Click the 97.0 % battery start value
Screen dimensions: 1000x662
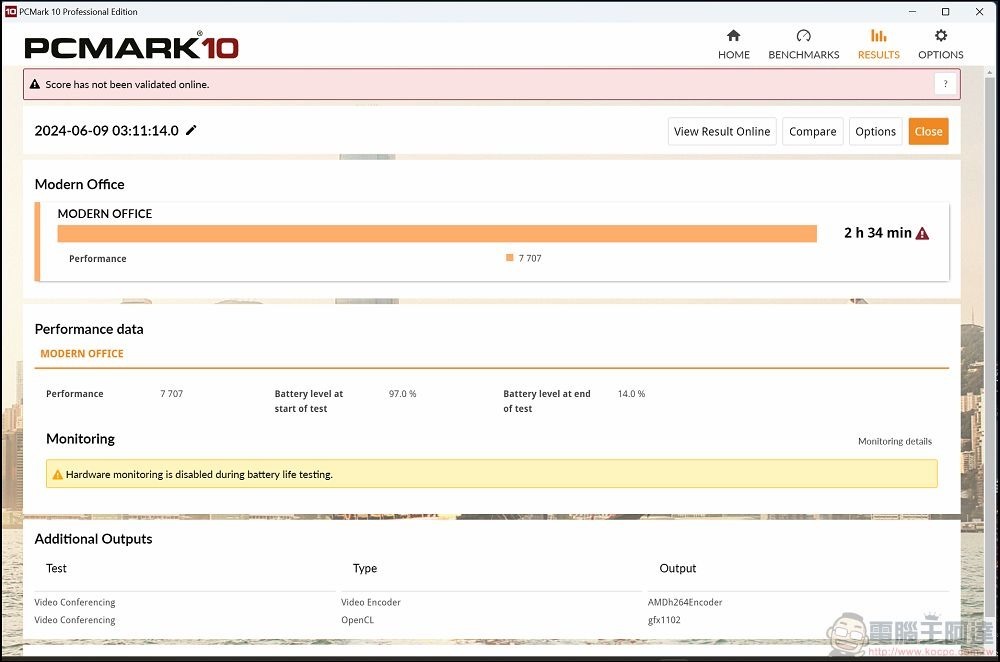[x=402, y=394]
